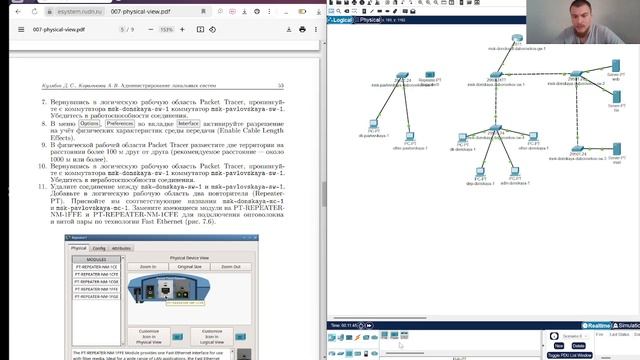Open Config tab in Repeater dialog image
Viewport: 640px width, 360px height.
click(x=99, y=248)
